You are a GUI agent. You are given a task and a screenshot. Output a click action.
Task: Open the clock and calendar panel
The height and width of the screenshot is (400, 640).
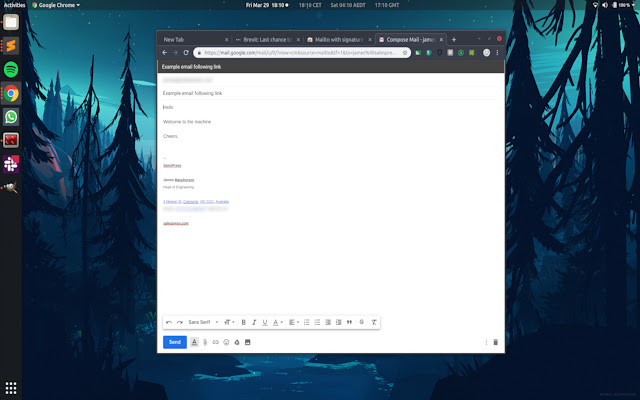267,5
